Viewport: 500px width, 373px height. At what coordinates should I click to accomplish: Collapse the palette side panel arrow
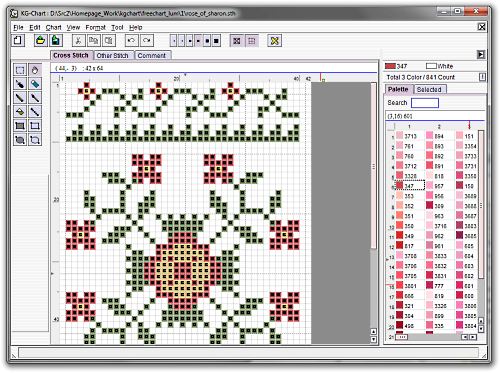pyautogui.click(x=481, y=54)
